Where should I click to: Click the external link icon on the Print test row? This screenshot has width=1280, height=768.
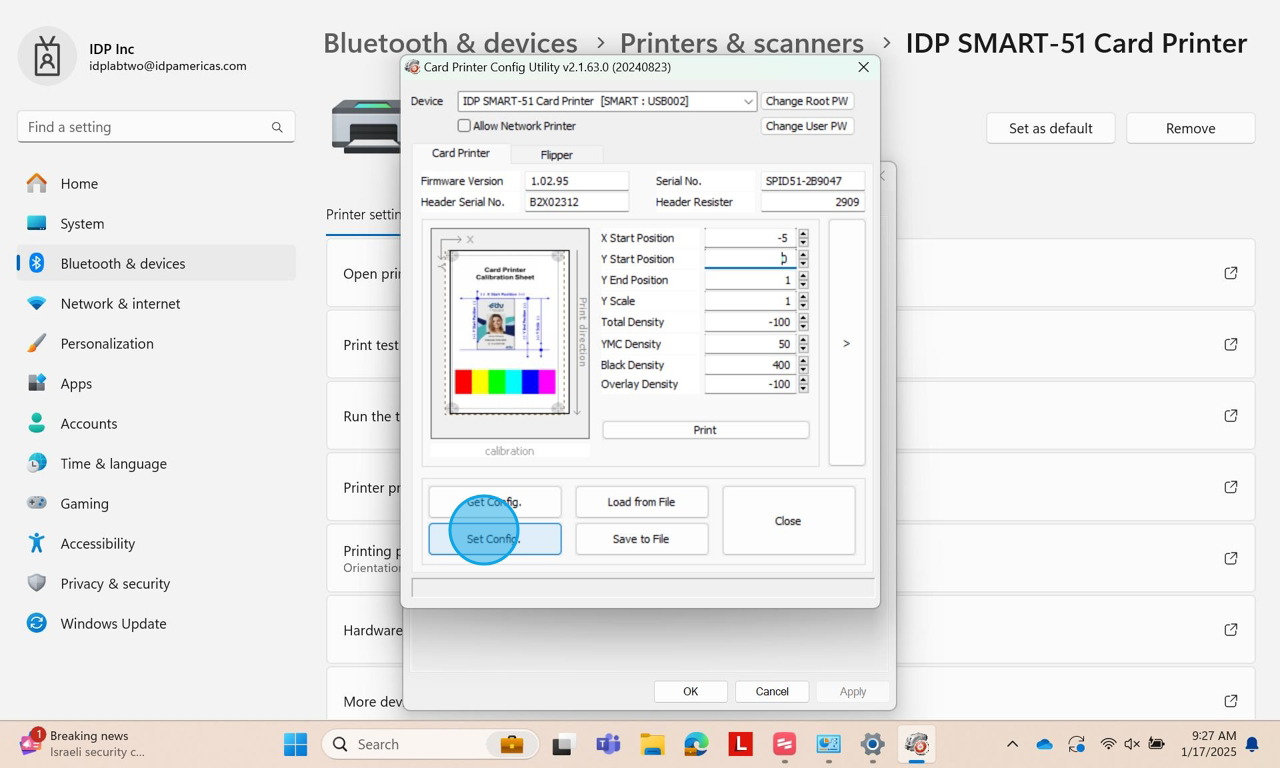point(1231,344)
